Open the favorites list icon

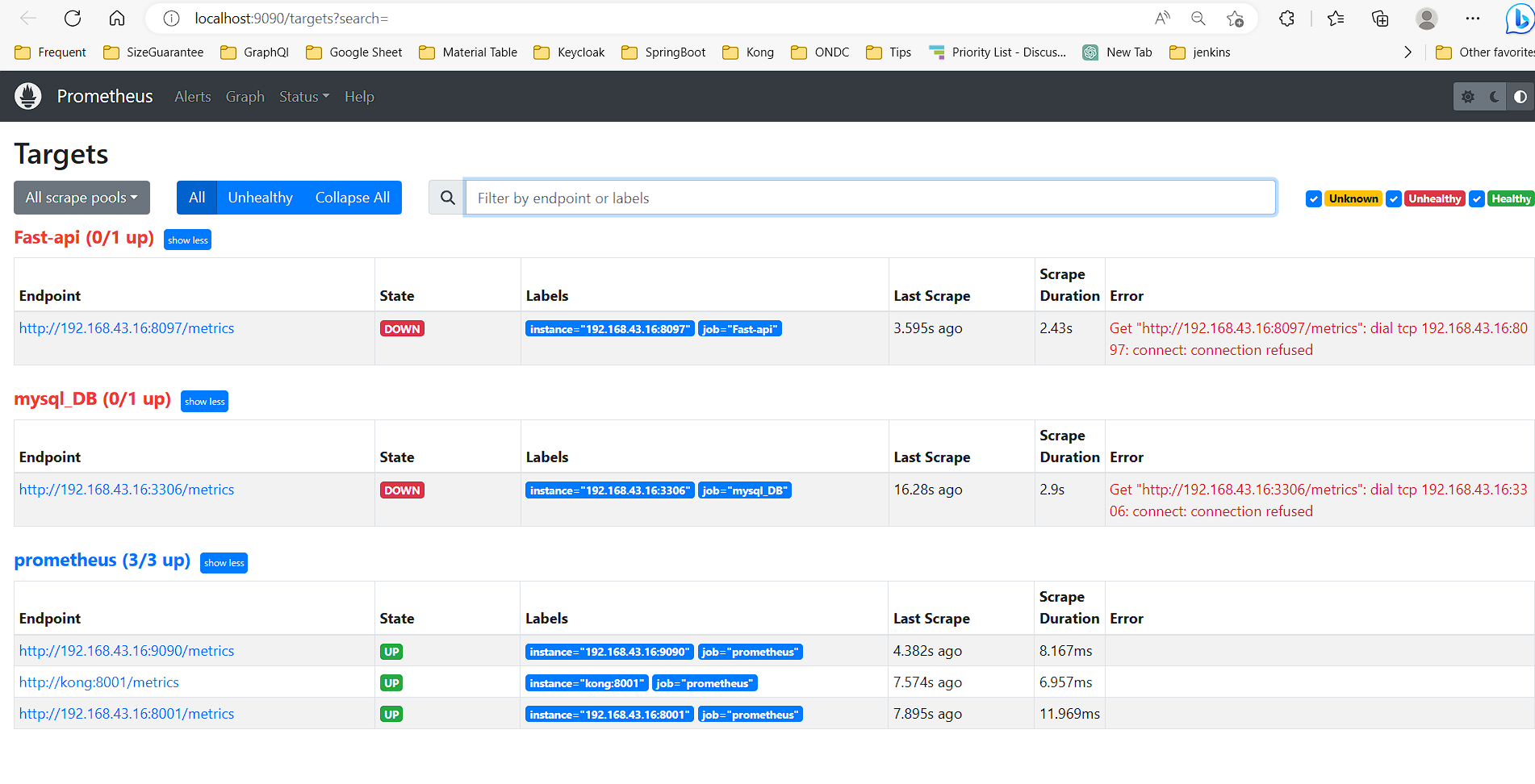click(1336, 19)
